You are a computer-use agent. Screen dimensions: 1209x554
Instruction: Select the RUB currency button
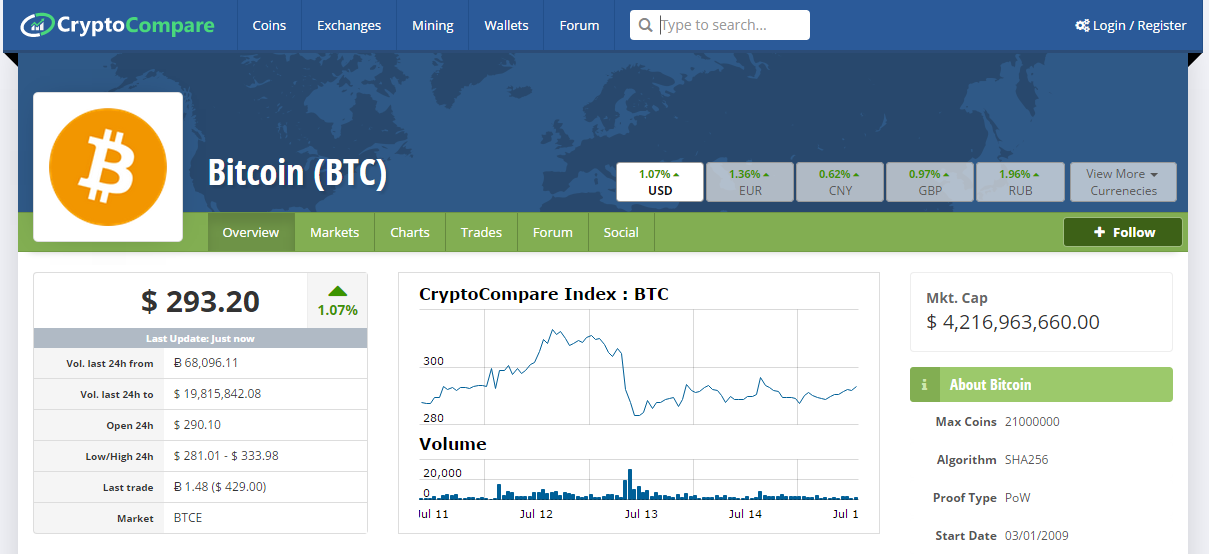[x=1020, y=182]
